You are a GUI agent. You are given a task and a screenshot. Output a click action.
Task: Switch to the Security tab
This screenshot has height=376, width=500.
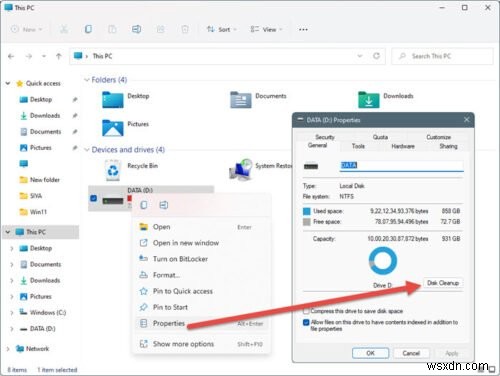pyautogui.click(x=325, y=137)
